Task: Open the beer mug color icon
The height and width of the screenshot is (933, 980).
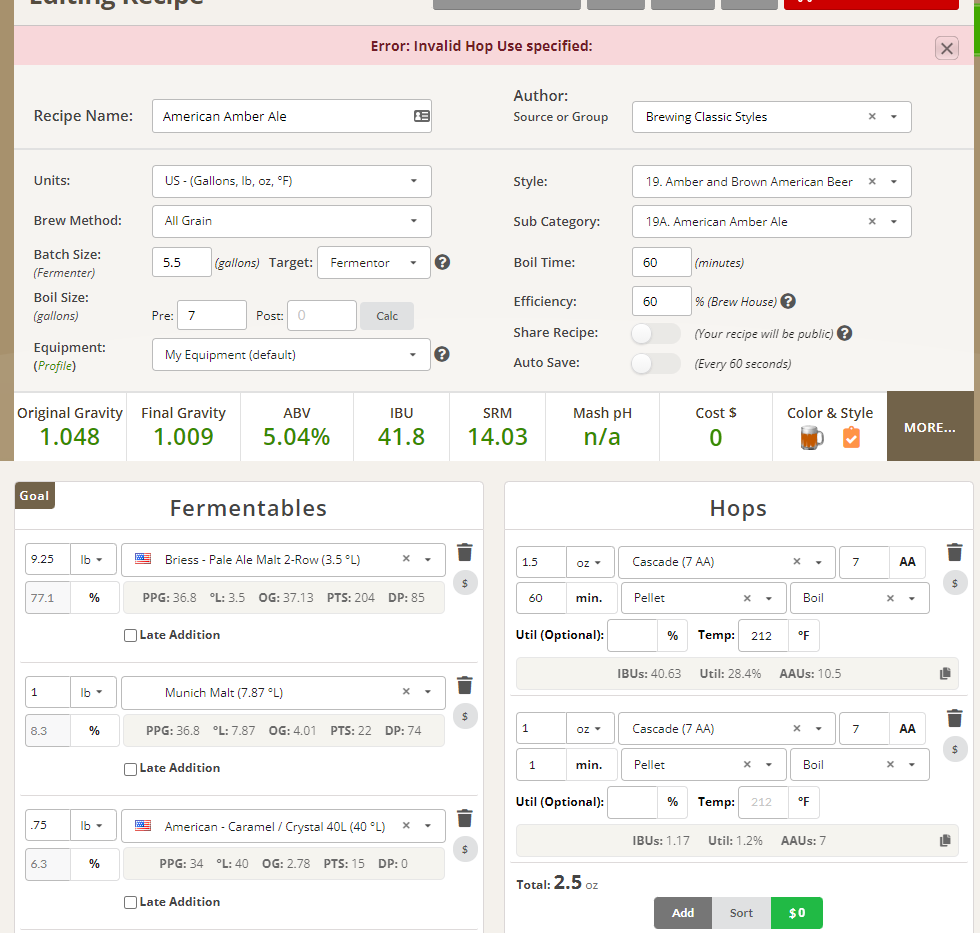Action: [813, 438]
